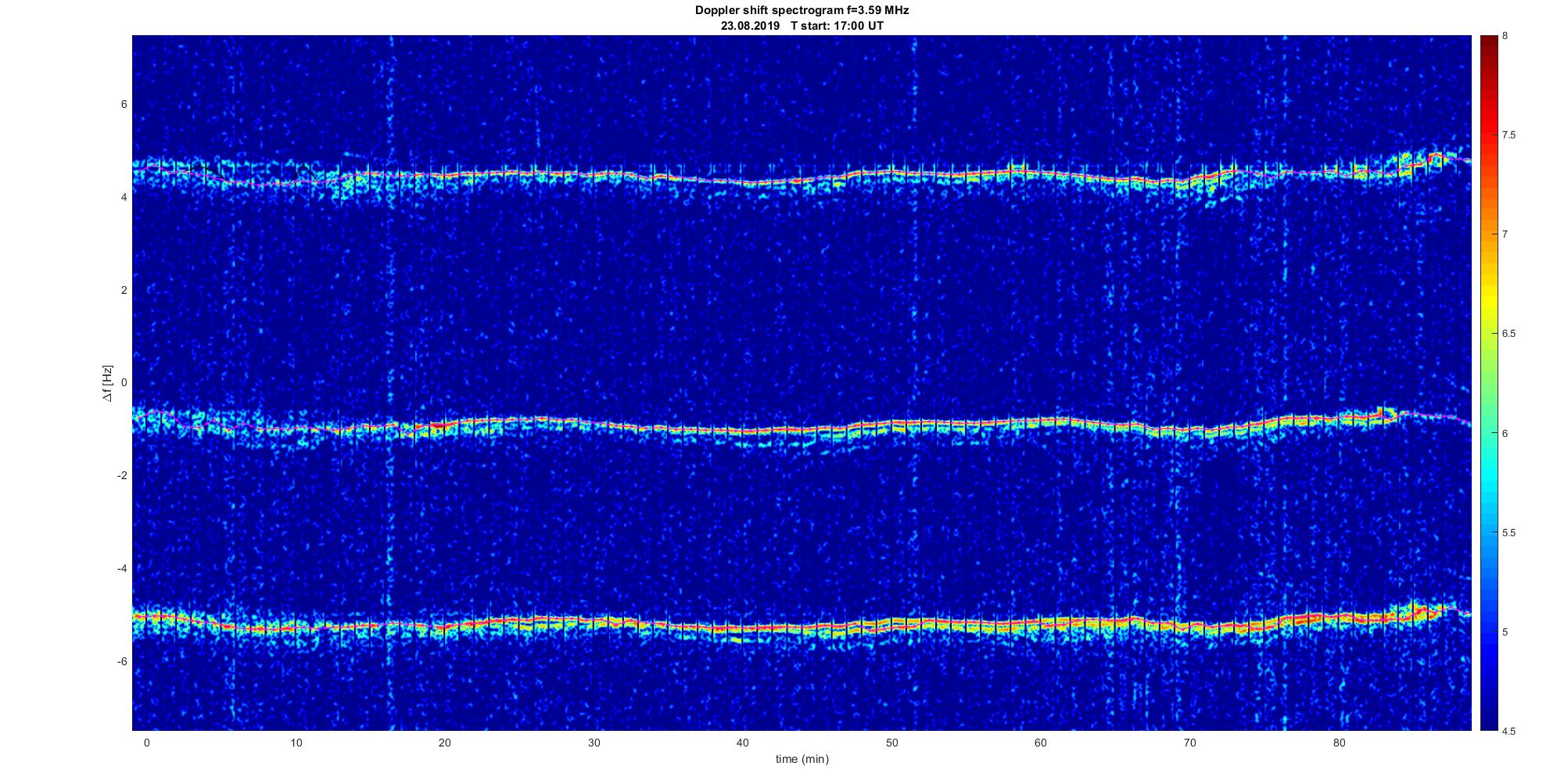Click the upper Doppler trace at 50 minutes
The width and height of the screenshot is (1564, 784).
(x=892, y=173)
